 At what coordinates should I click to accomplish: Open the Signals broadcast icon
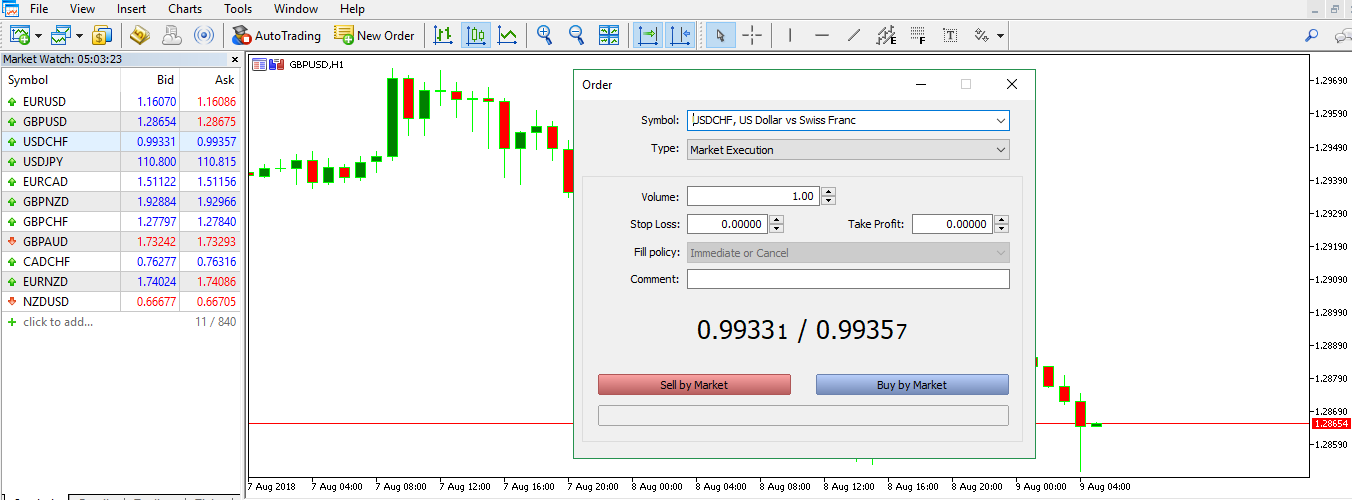203,35
